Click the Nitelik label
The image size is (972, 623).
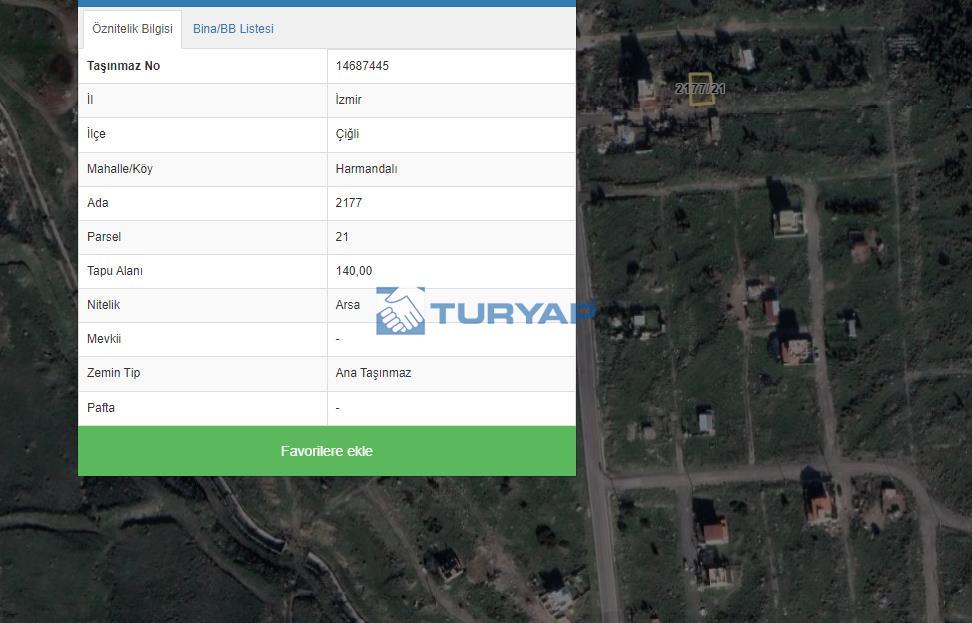(103, 305)
